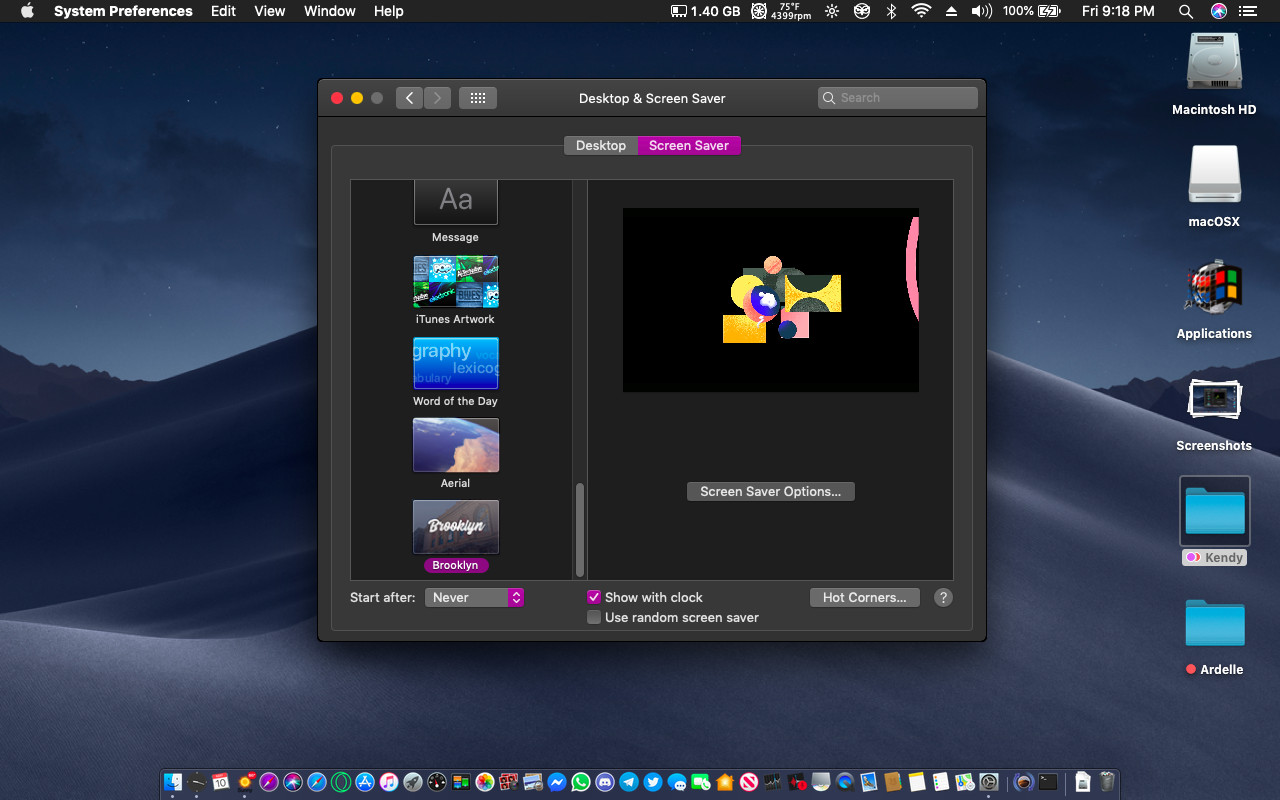Open the System Preferences app menu
The image size is (1280, 800).
point(123,11)
